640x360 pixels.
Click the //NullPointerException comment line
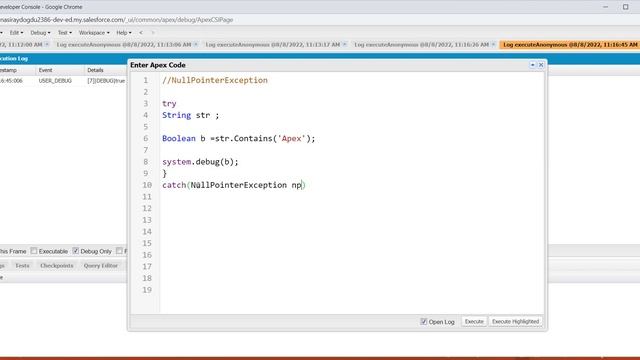(x=215, y=80)
